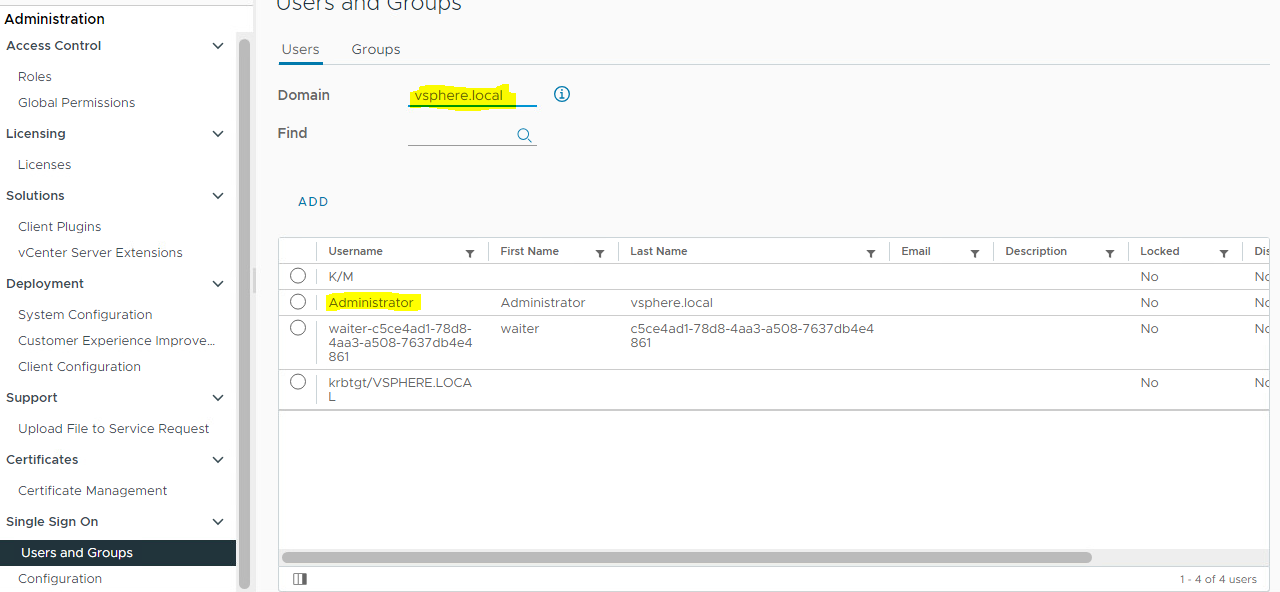Click the '1 - 4 of 4 users' footer text
The height and width of the screenshot is (592, 1280).
[1218, 579]
